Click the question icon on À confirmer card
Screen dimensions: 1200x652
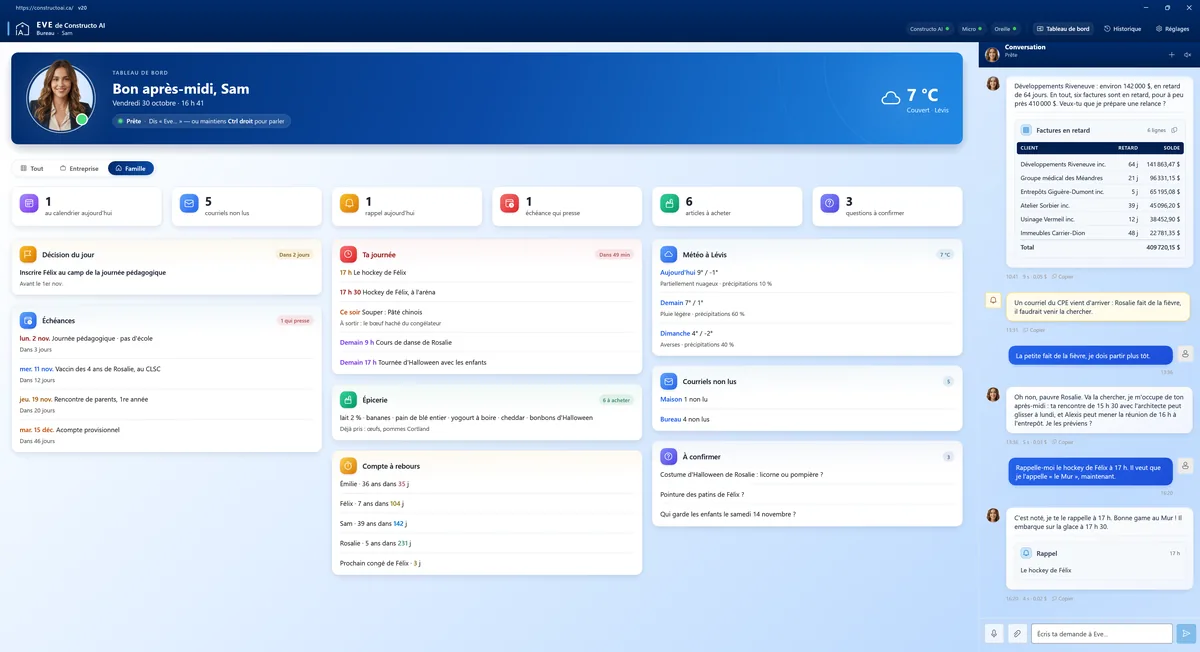(668, 456)
